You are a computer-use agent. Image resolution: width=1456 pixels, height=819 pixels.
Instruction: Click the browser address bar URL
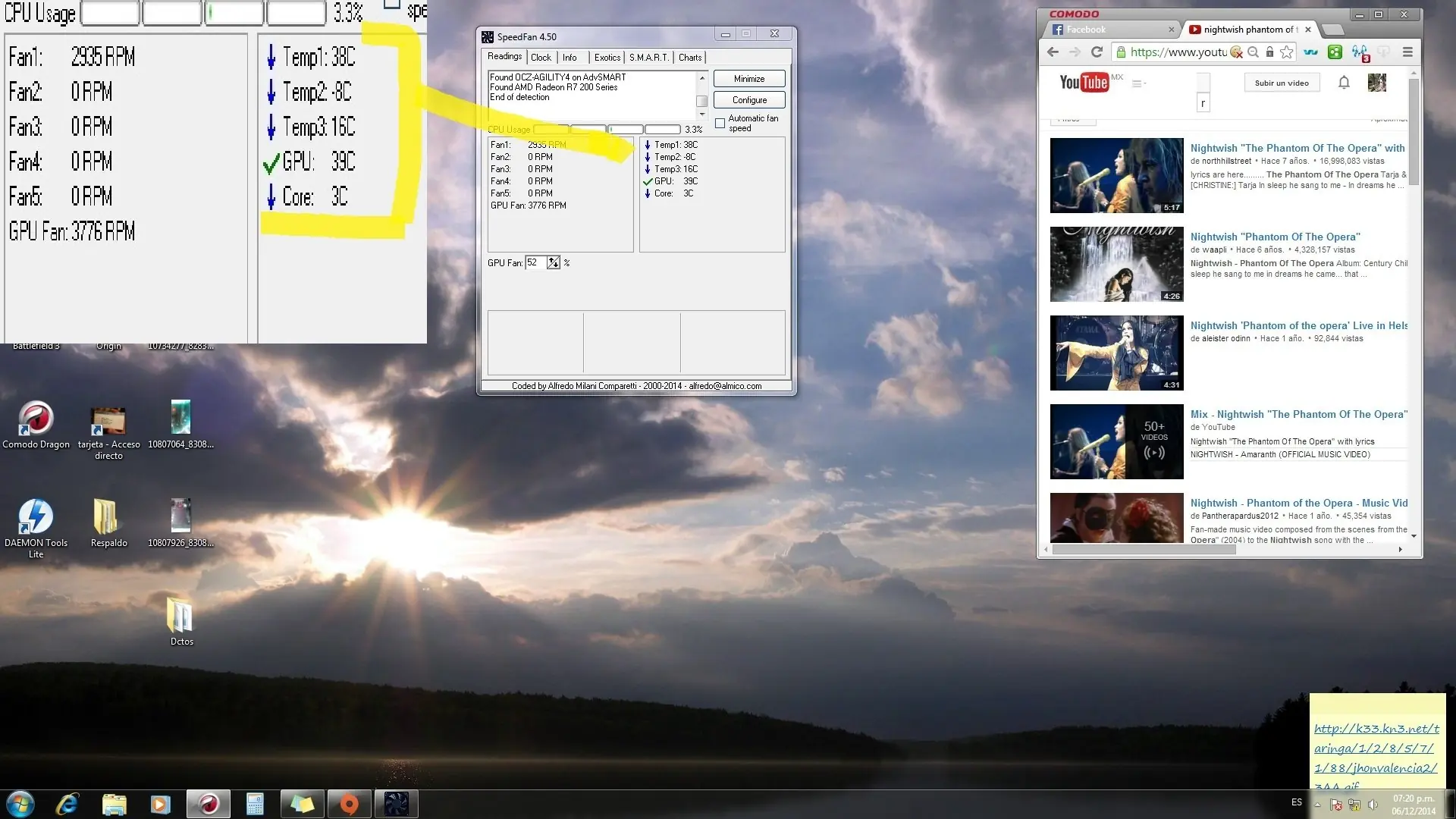(x=1178, y=52)
